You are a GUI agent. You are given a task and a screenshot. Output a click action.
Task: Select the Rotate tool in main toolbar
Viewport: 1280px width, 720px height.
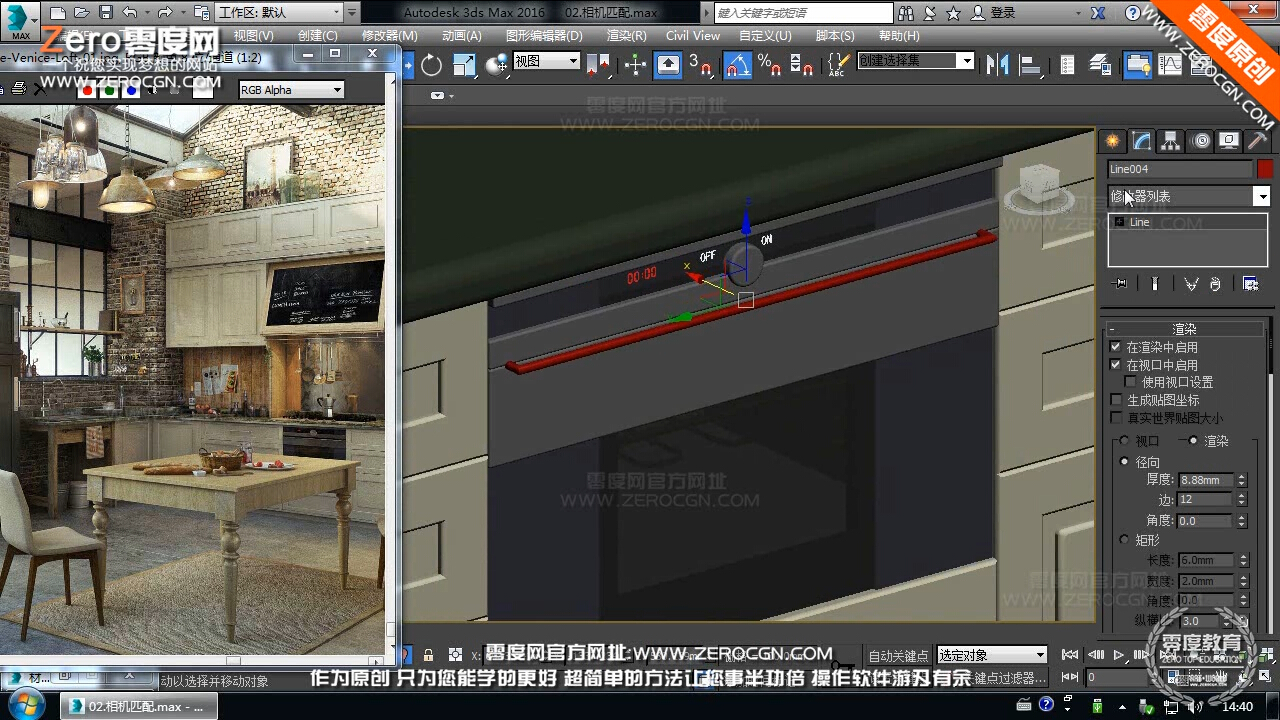(431, 66)
